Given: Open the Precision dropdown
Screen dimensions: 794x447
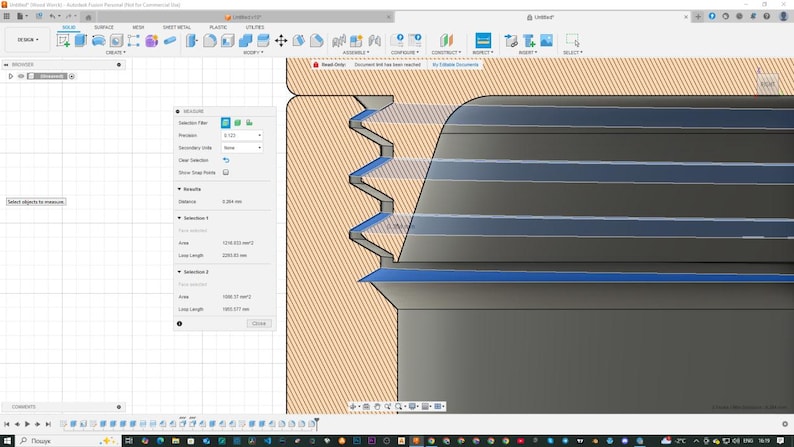Looking at the screenshot, I should point(242,135).
